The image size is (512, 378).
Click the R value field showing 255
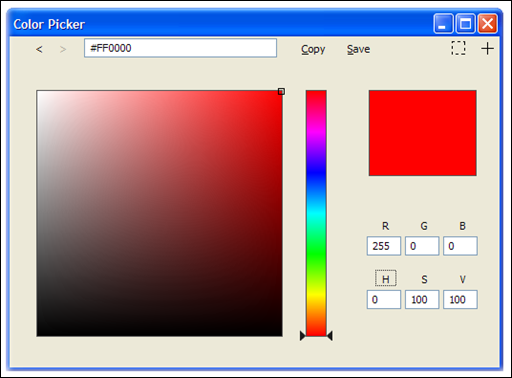[384, 246]
